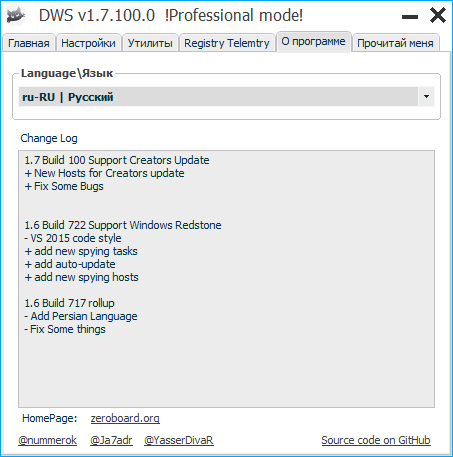Click the DWS cat logo icon
The image size is (453, 457).
(16, 16)
